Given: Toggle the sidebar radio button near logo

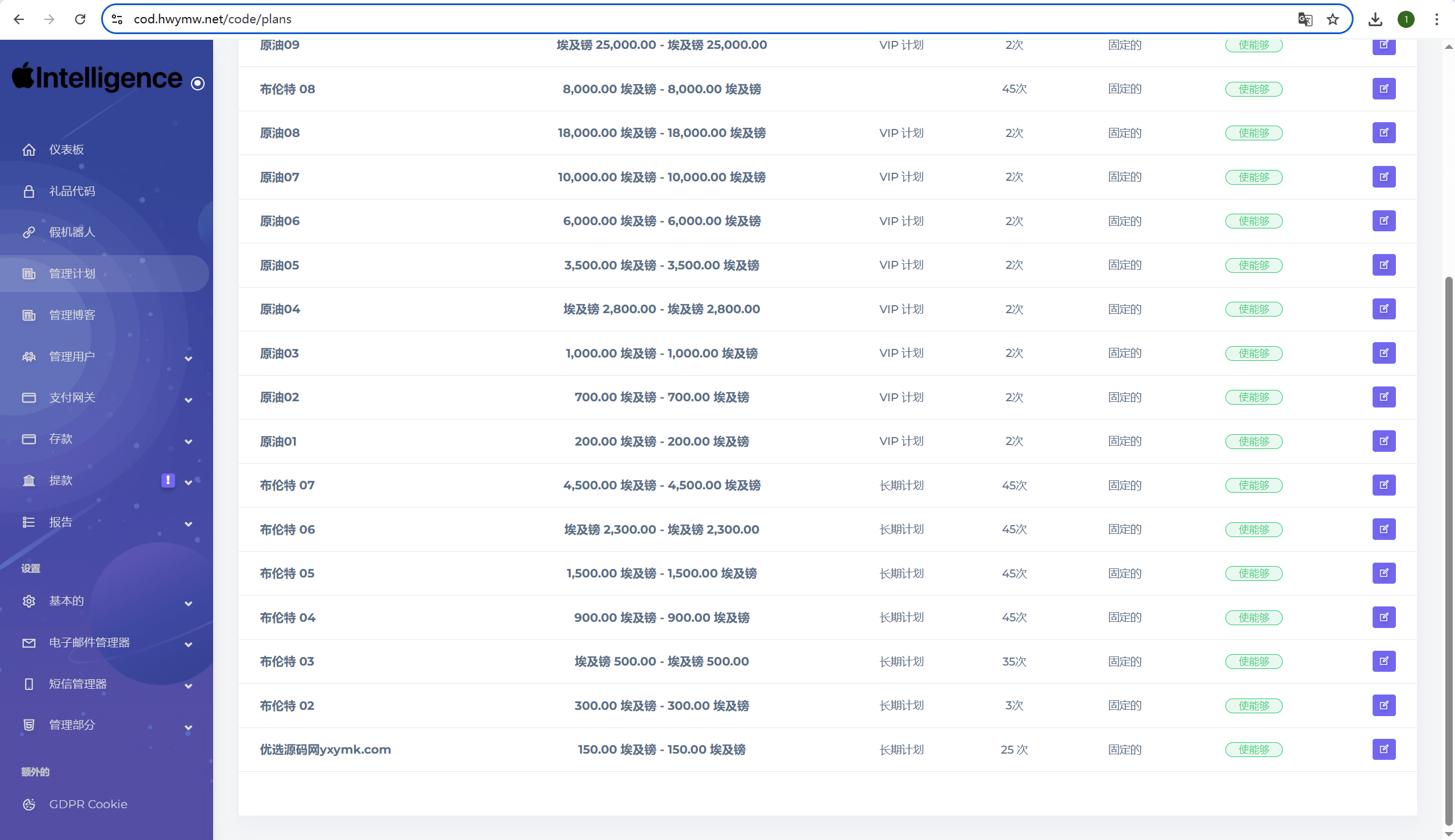Looking at the screenshot, I should click(197, 84).
